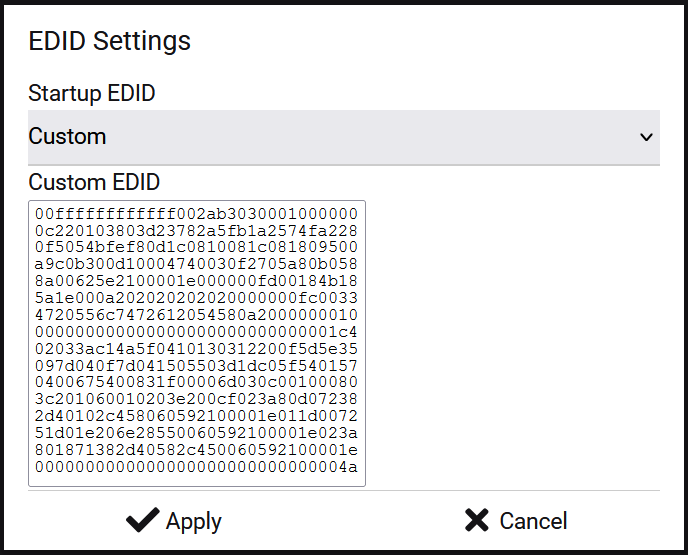688x555 pixels.
Task: Place cursor in hex line starting 02033ac1
Action: coord(196,349)
